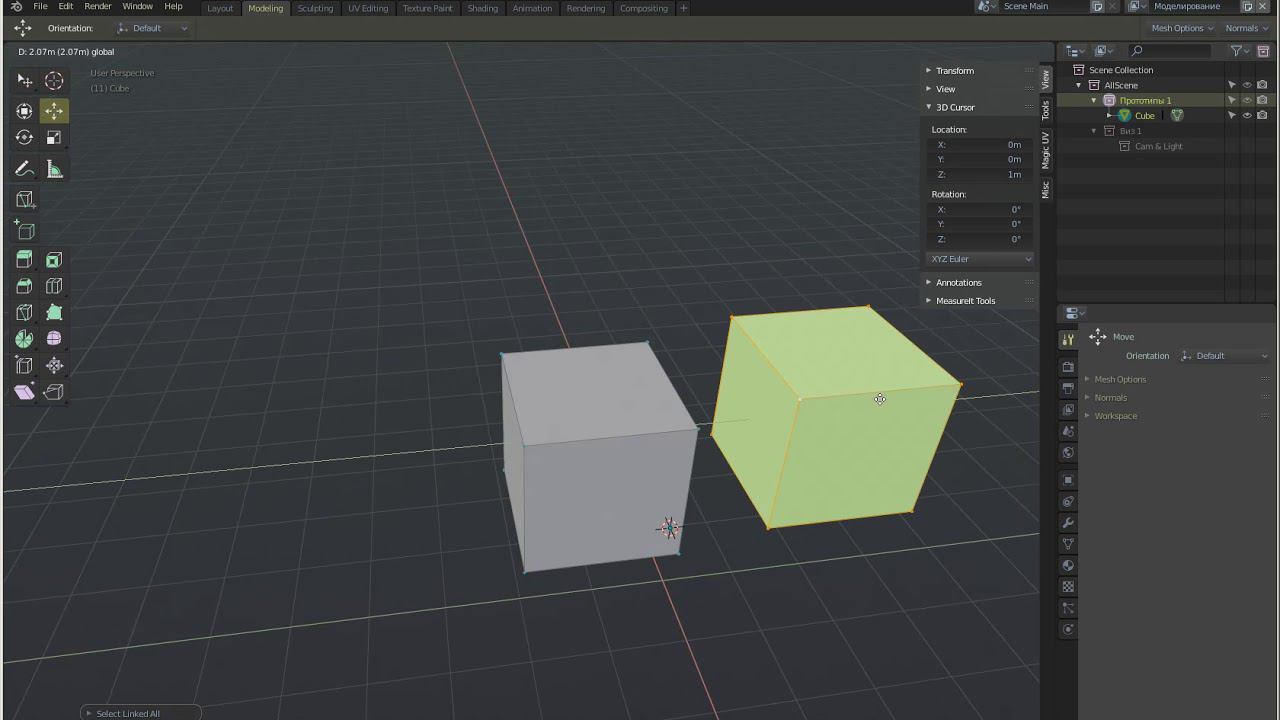Screen dimensions: 1280x720
Task: Pick the Scale tool
Action: 54,138
